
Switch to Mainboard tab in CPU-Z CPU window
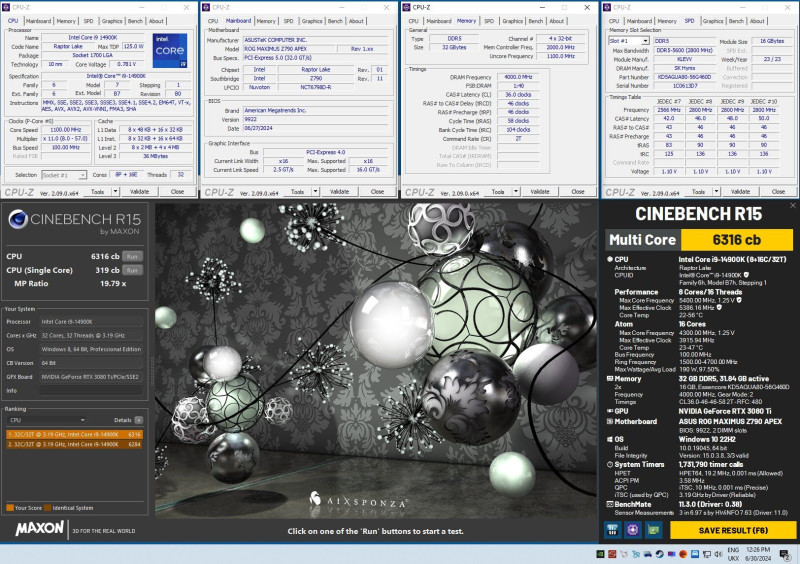click(38, 21)
